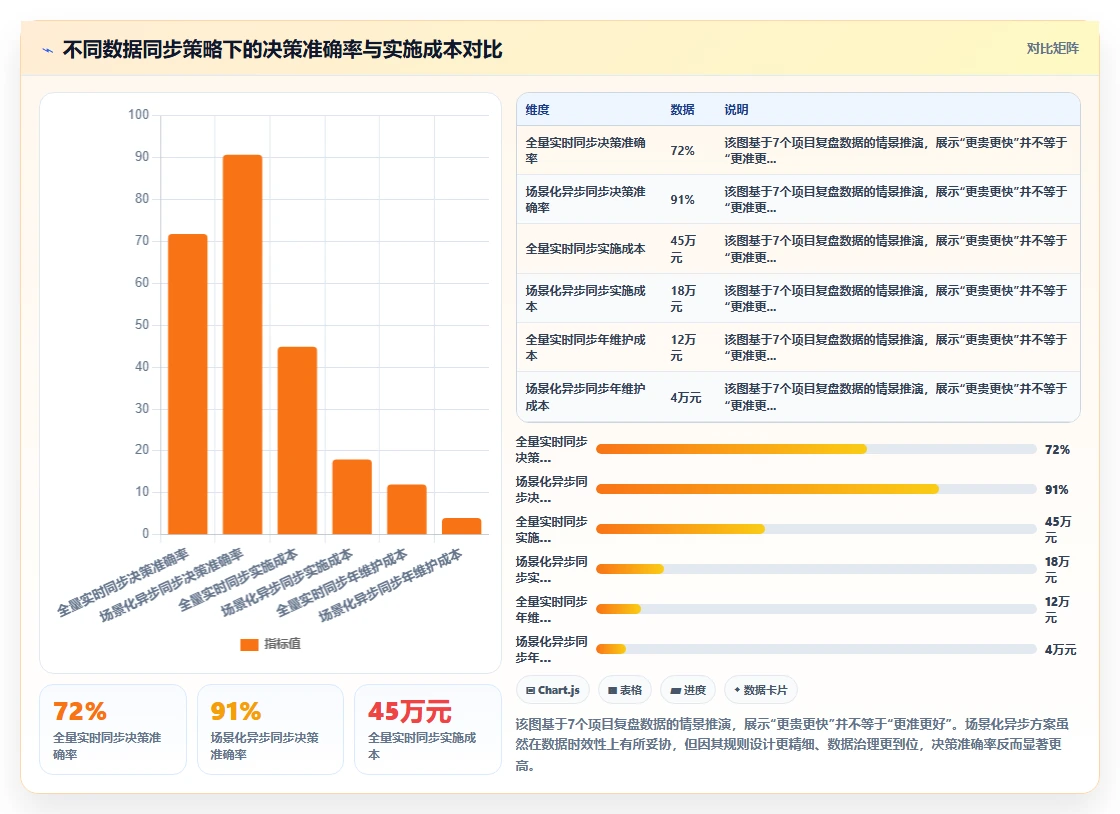1120x814 pixels.
Task: Click the orange 指标值 legend color box
Action: (x=249, y=644)
